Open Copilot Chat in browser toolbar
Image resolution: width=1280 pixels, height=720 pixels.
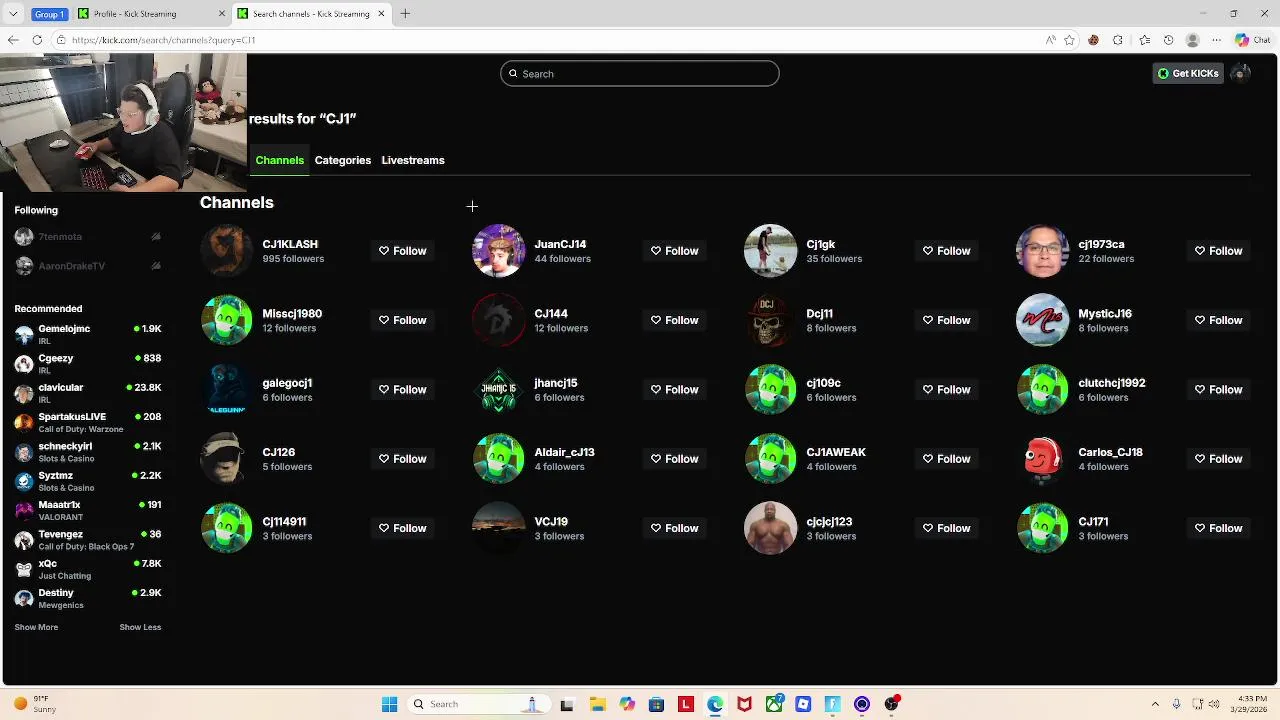click(x=1253, y=40)
